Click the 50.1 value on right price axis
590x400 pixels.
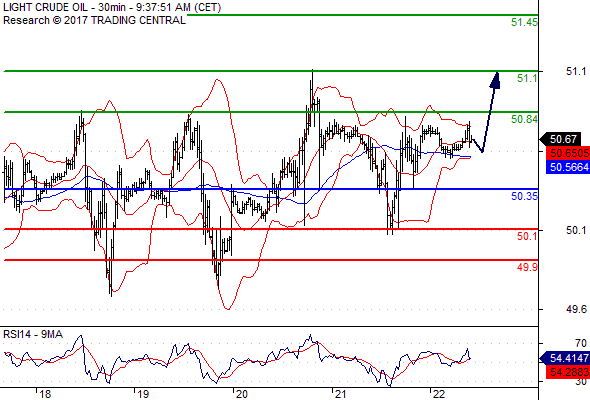coord(576,230)
